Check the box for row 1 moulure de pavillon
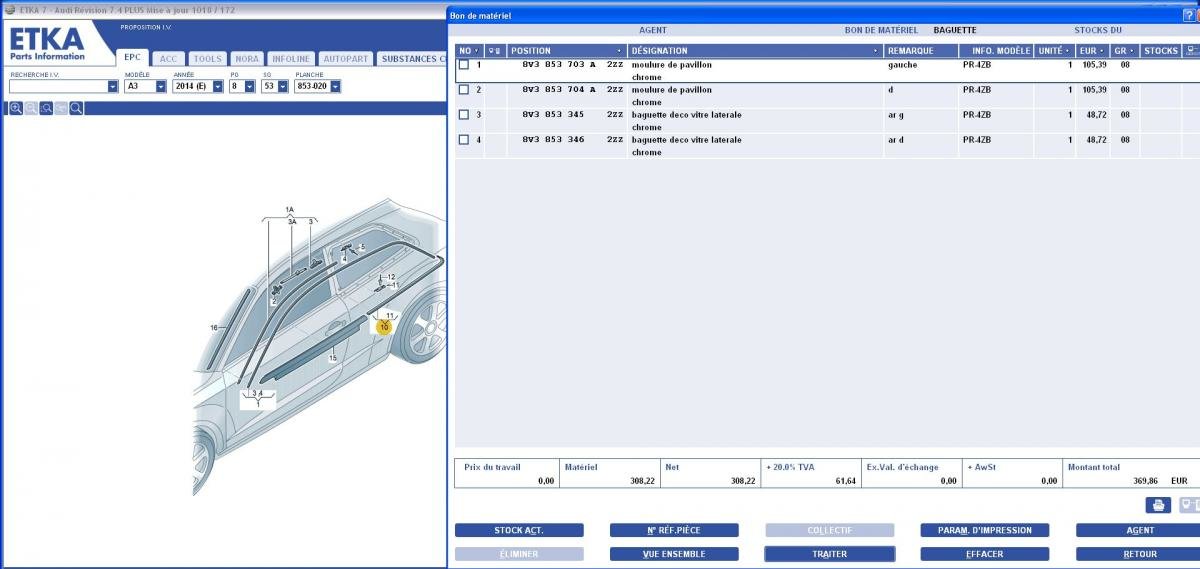 click(x=464, y=65)
